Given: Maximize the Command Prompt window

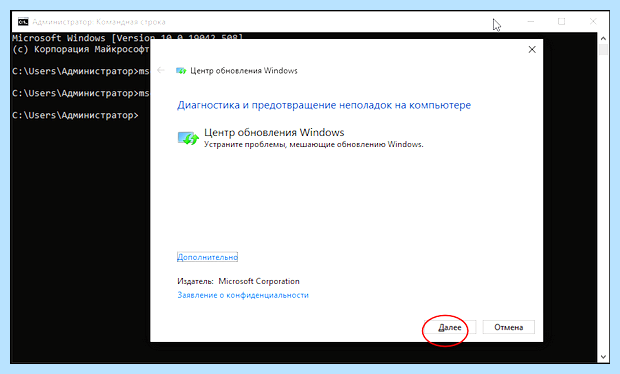Looking at the screenshot, I should [x=561, y=21].
